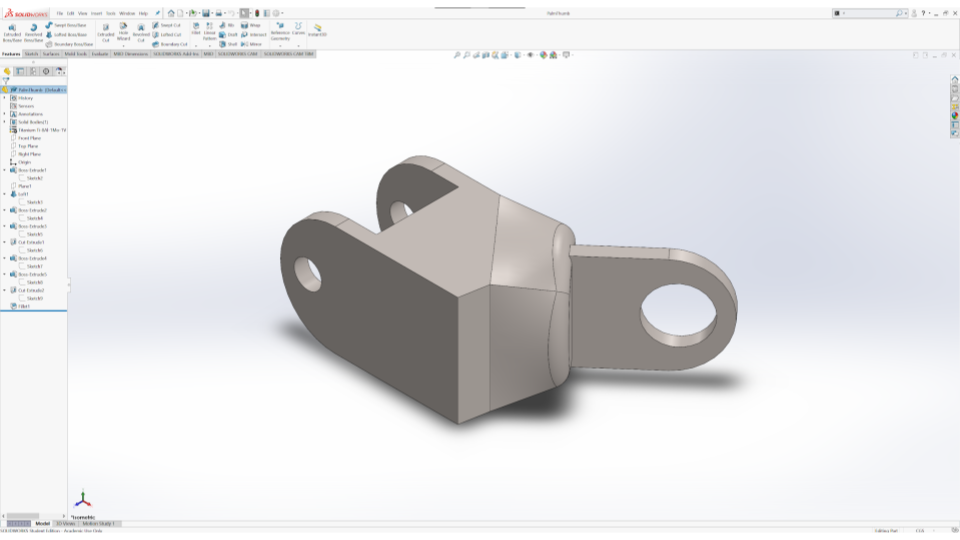Select the Fillet tool in ribbon

[196, 32]
